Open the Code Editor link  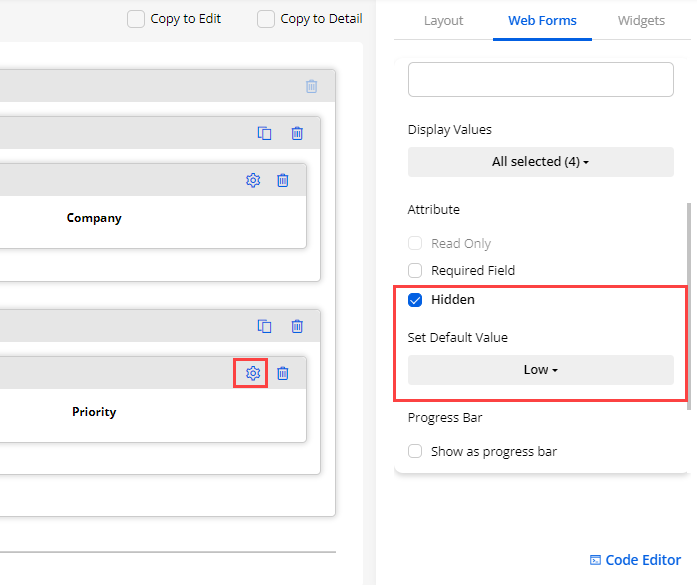coord(635,560)
